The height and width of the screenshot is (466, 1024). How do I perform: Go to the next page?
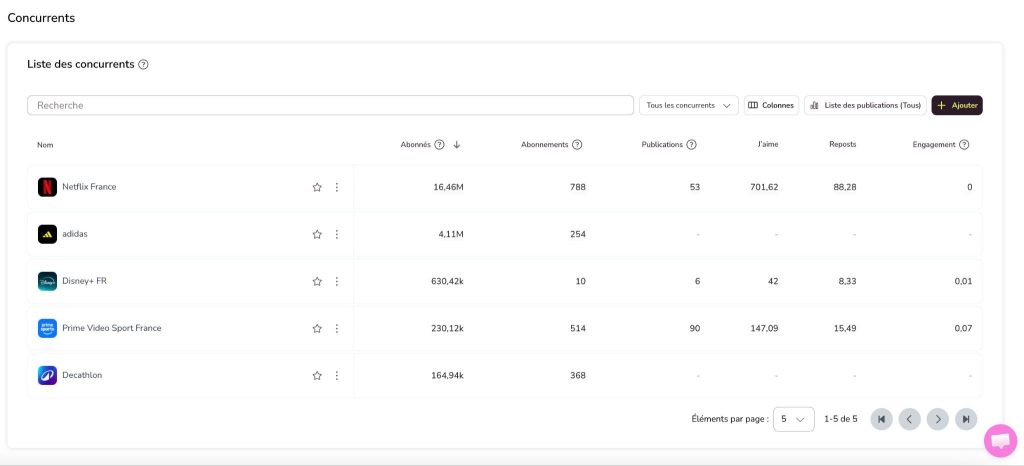[938, 419]
